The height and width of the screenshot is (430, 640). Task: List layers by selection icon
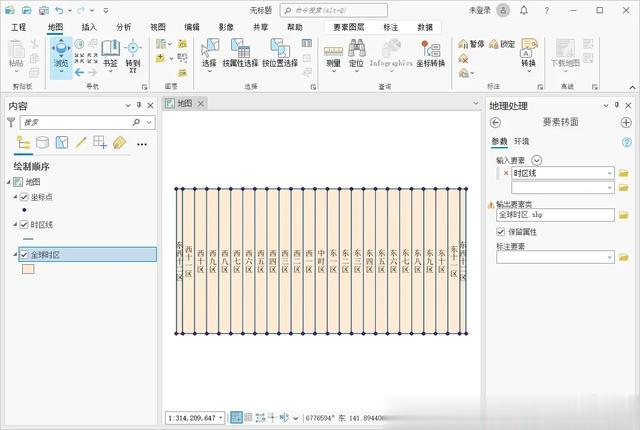click(62, 142)
